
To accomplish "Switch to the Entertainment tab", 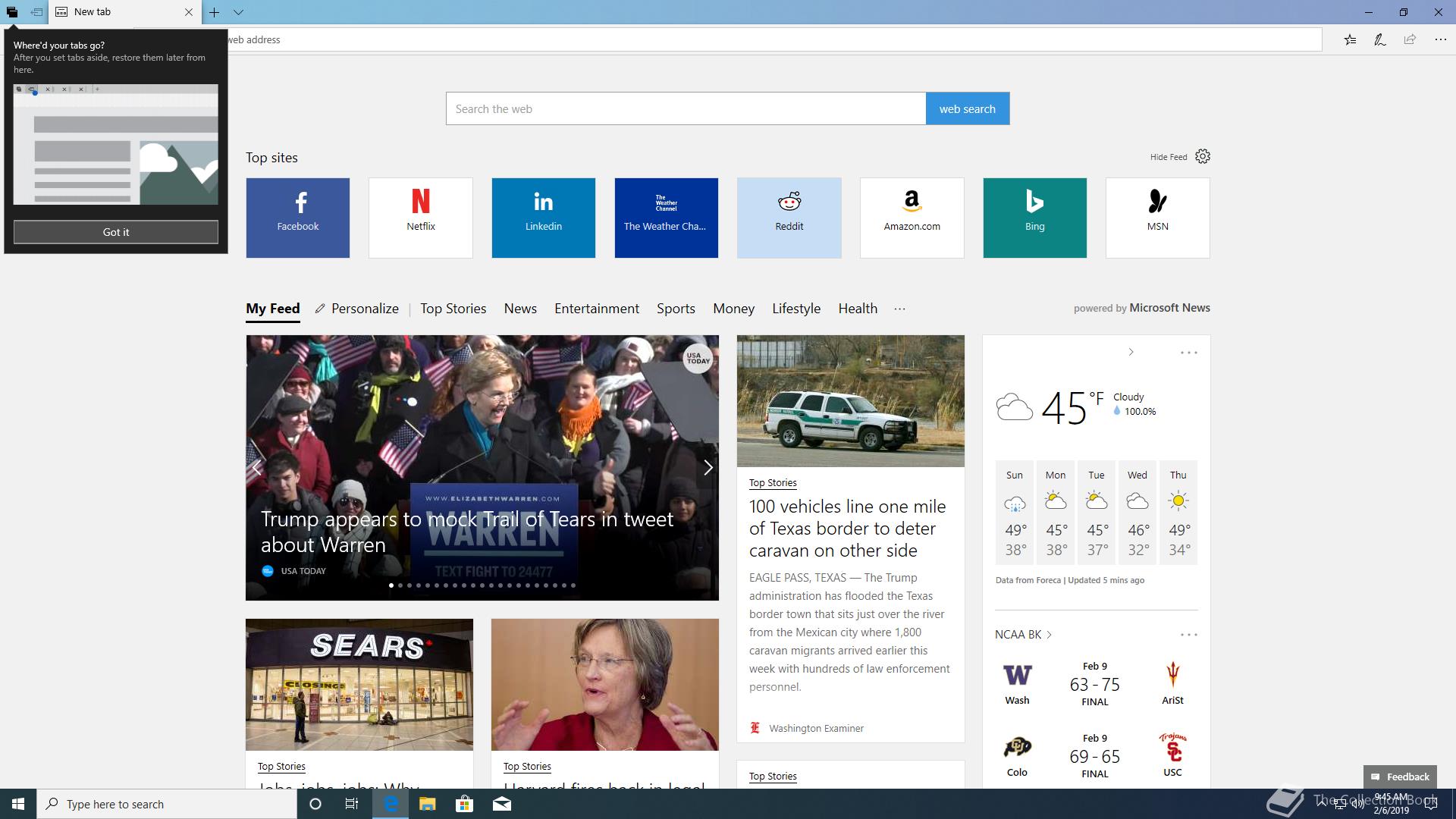I will point(597,309).
